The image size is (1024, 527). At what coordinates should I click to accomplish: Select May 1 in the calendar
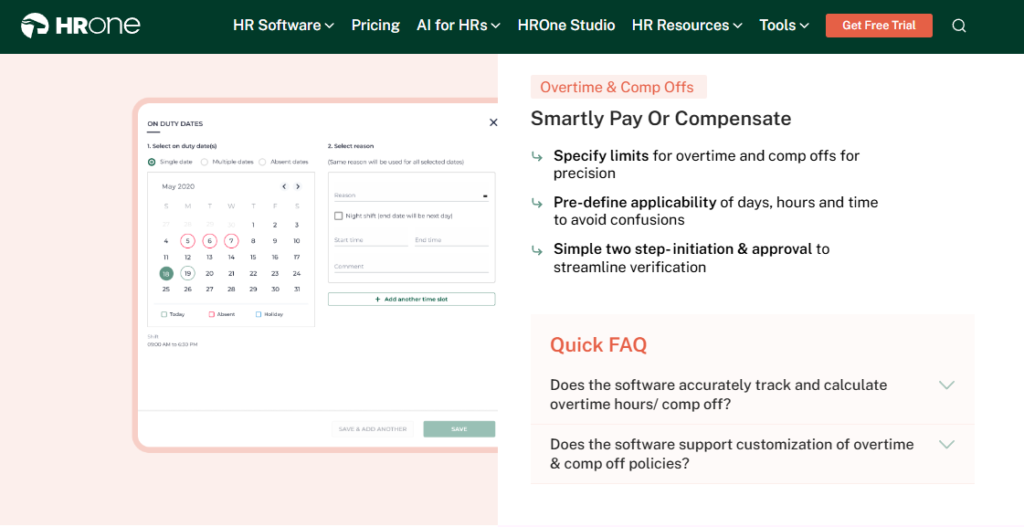(253, 225)
